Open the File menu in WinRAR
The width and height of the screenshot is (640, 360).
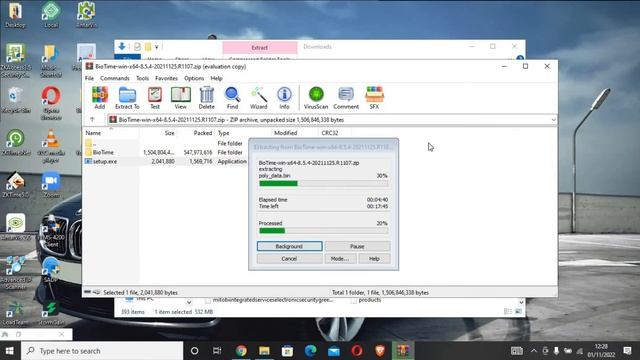(x=89, y=78)
